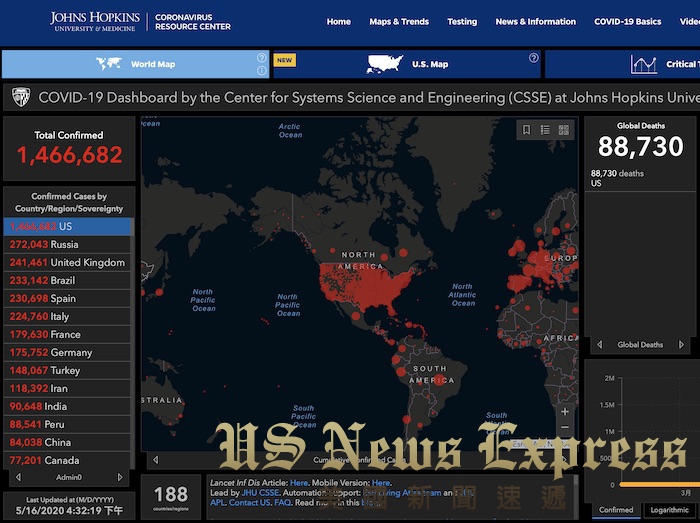Open COVID-19 Basics menu

pyautogui.click(x=628, y=21)
